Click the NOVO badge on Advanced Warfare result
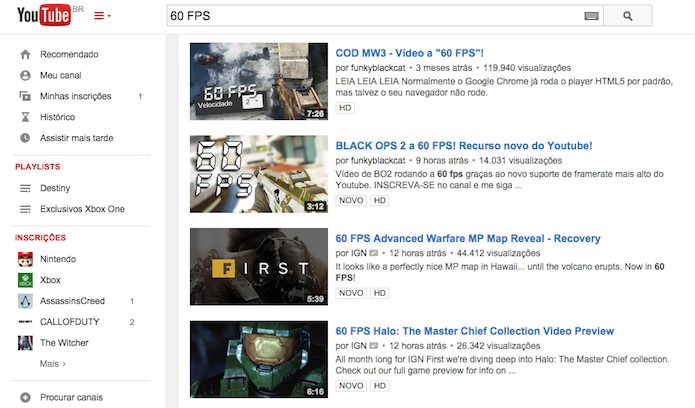Viewport: 695px width, 408px height. [351, 293]
